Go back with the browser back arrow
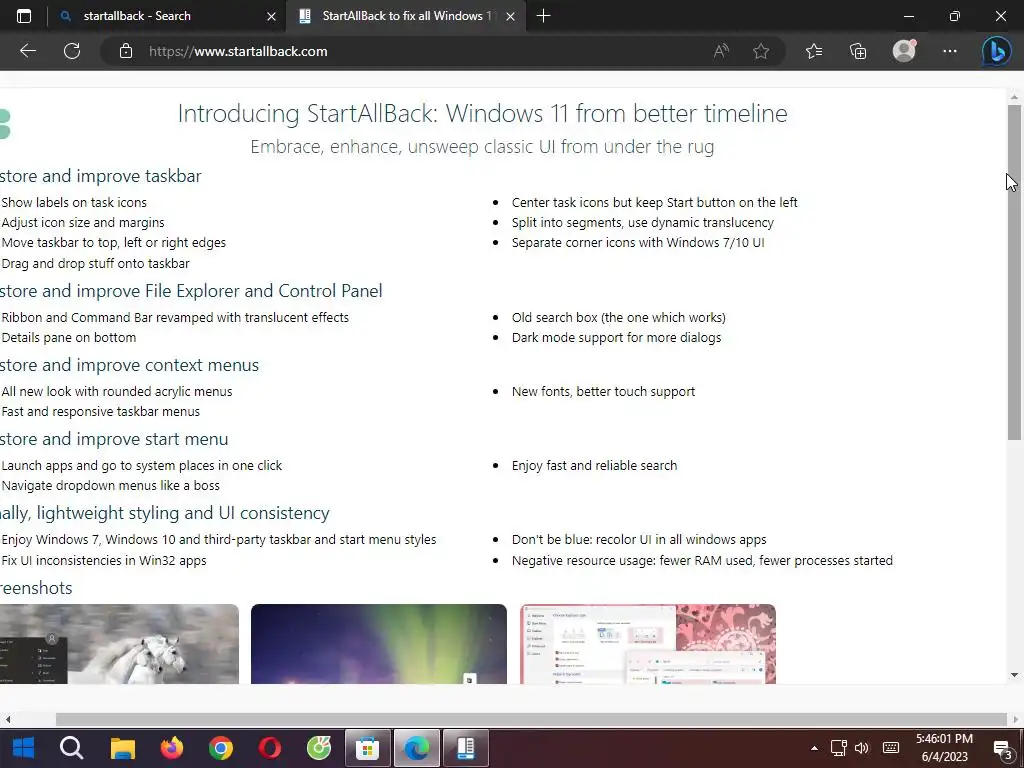Image resolution: width=1024 pixels, height=768 pixels. coord(27,51)
